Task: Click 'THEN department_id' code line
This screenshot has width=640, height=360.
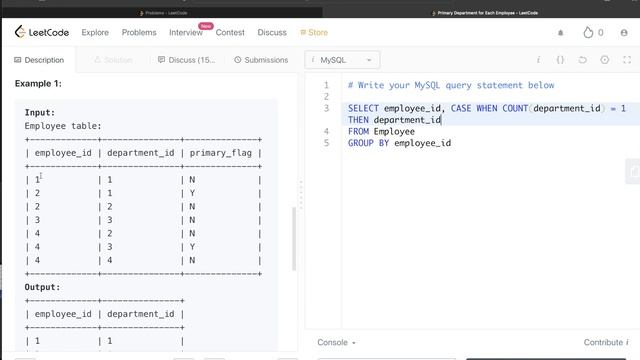Action: (x=394, y=120)
